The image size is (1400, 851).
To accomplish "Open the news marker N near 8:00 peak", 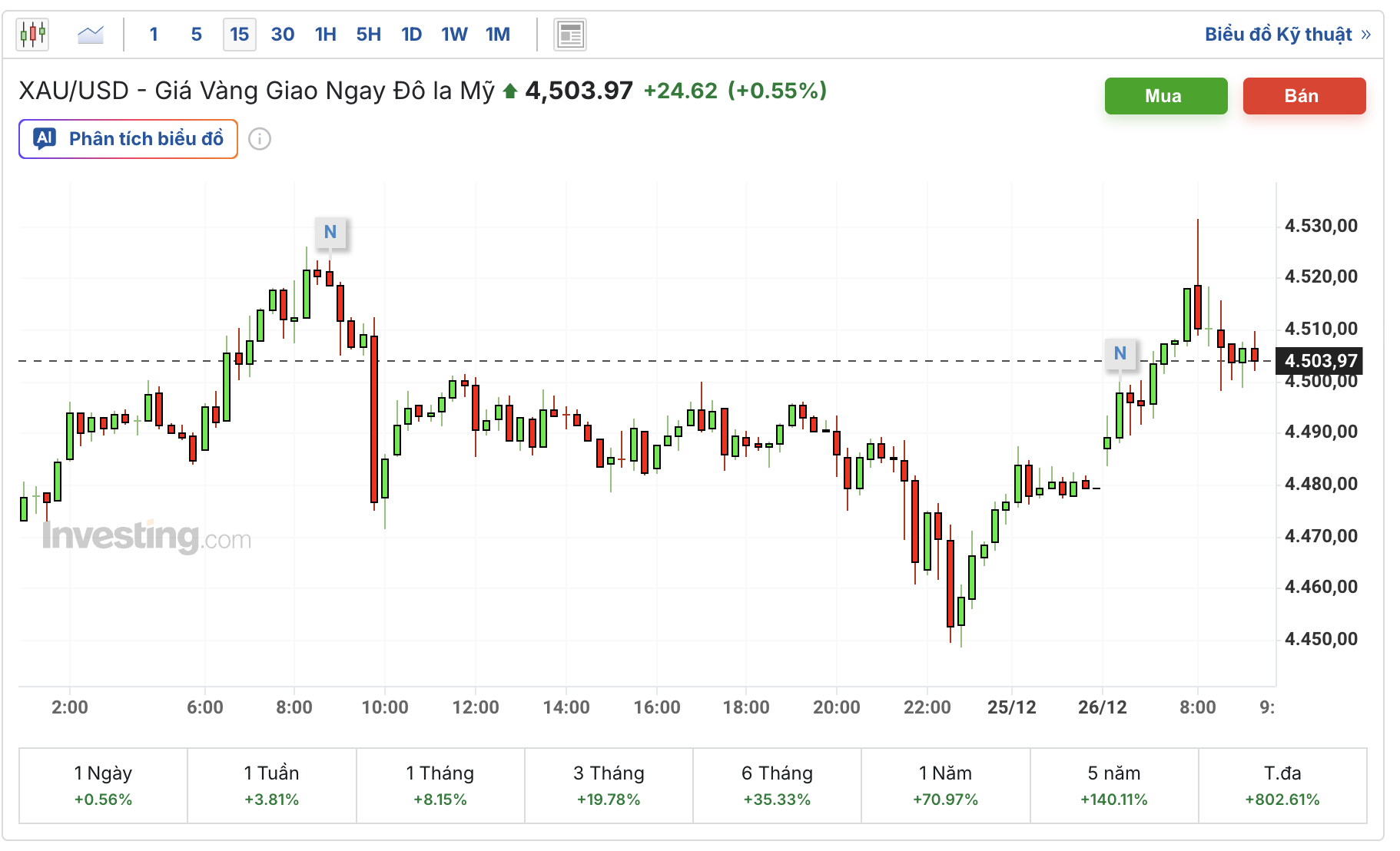I will 330,232.
